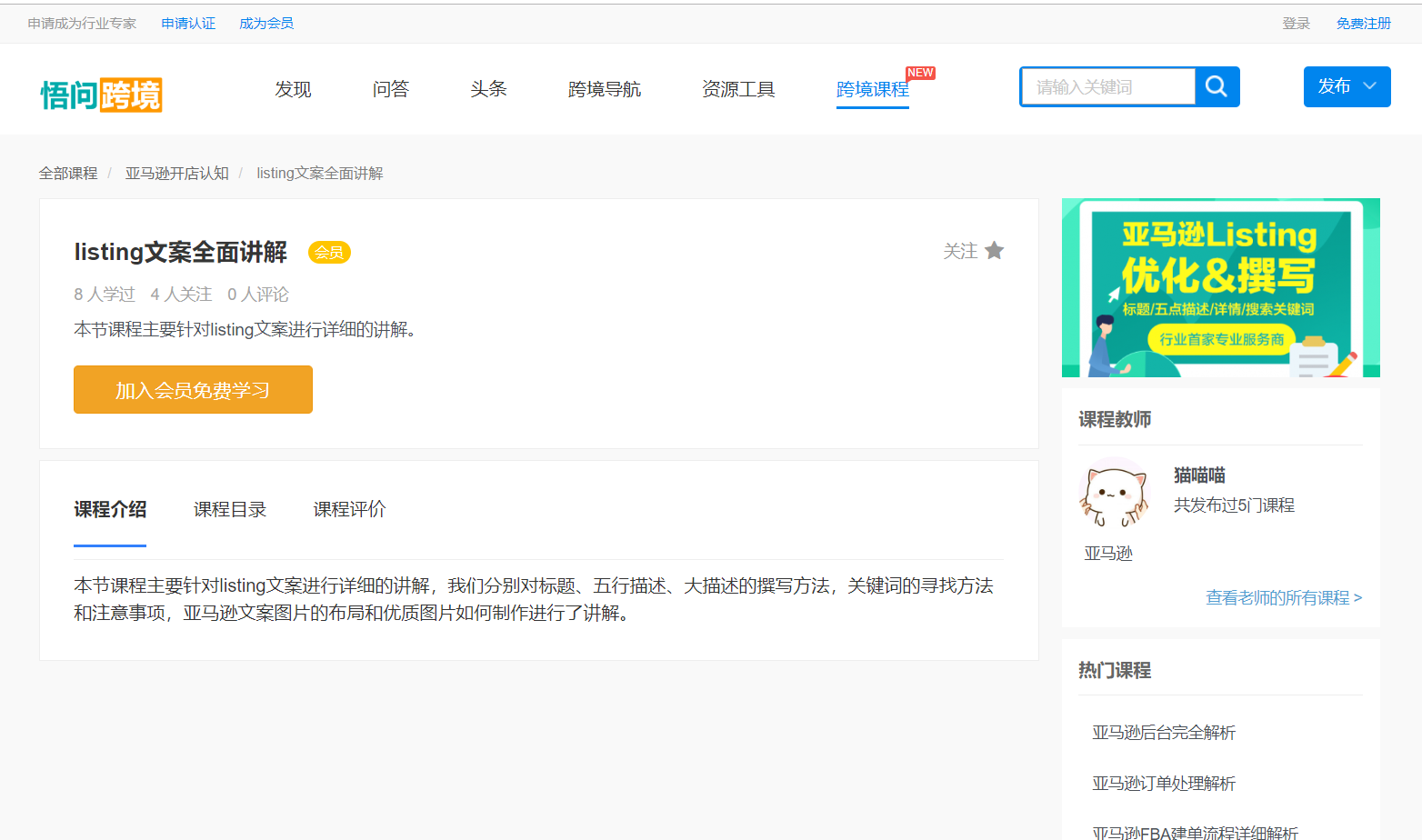Open the 资源工具 navigation item
The image size is (1422, 840).
[x=738, y=89]
